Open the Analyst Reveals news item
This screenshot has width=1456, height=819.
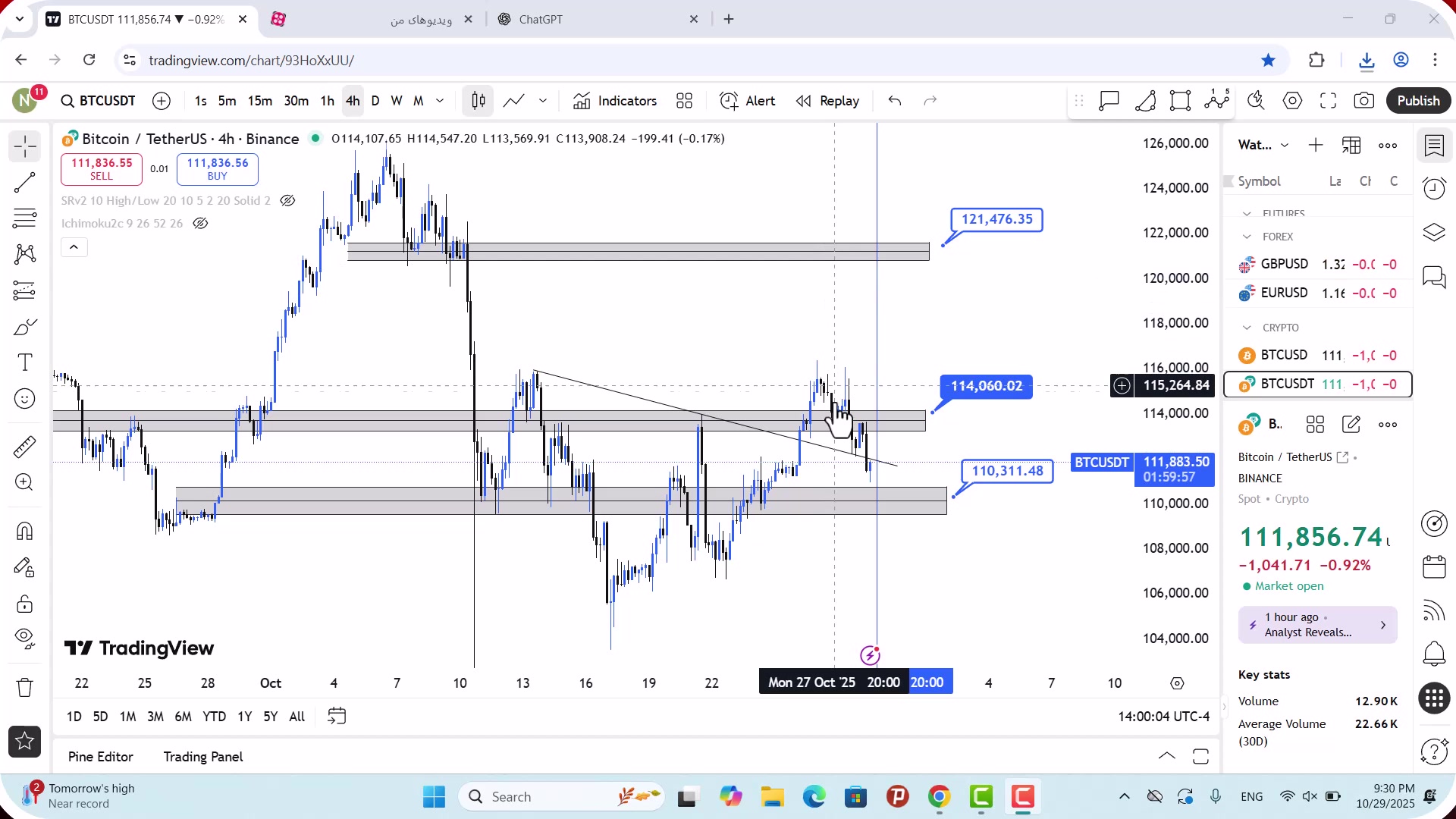tap(1317, 625)
